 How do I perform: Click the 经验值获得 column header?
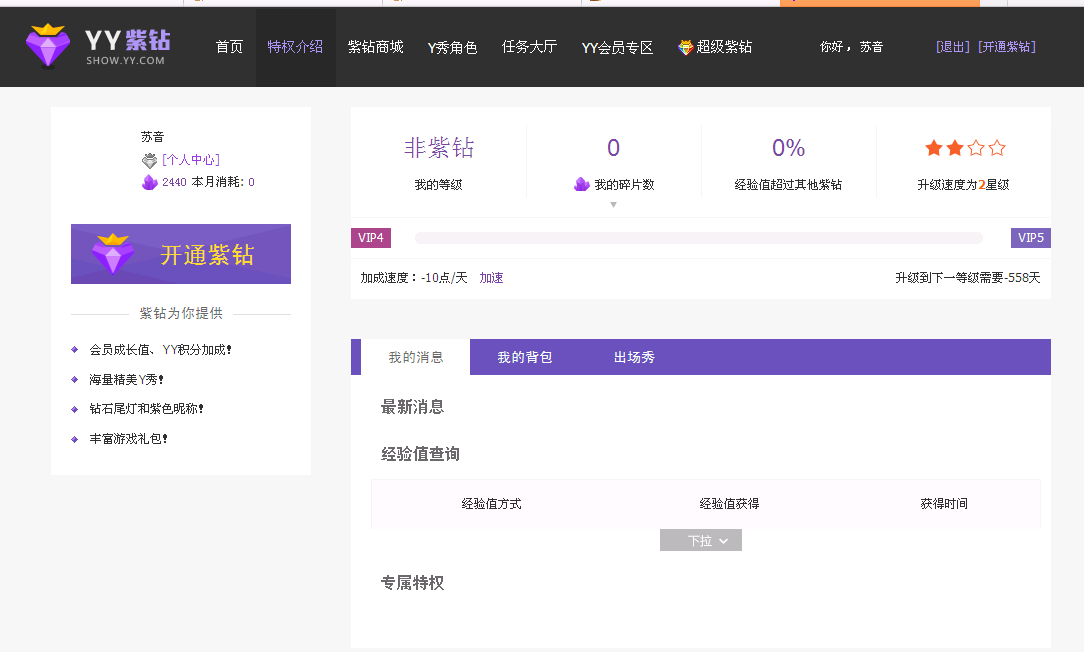pyautogui.click(x=729, y=503)
